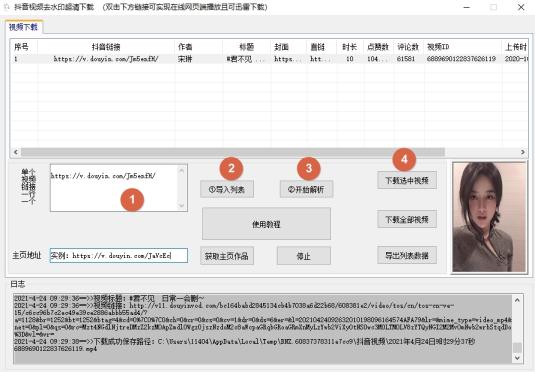The height and width of the screenshot is (372, 535).
Task: Click orange step 4 marker circle
Action: [x=404, y=159]
